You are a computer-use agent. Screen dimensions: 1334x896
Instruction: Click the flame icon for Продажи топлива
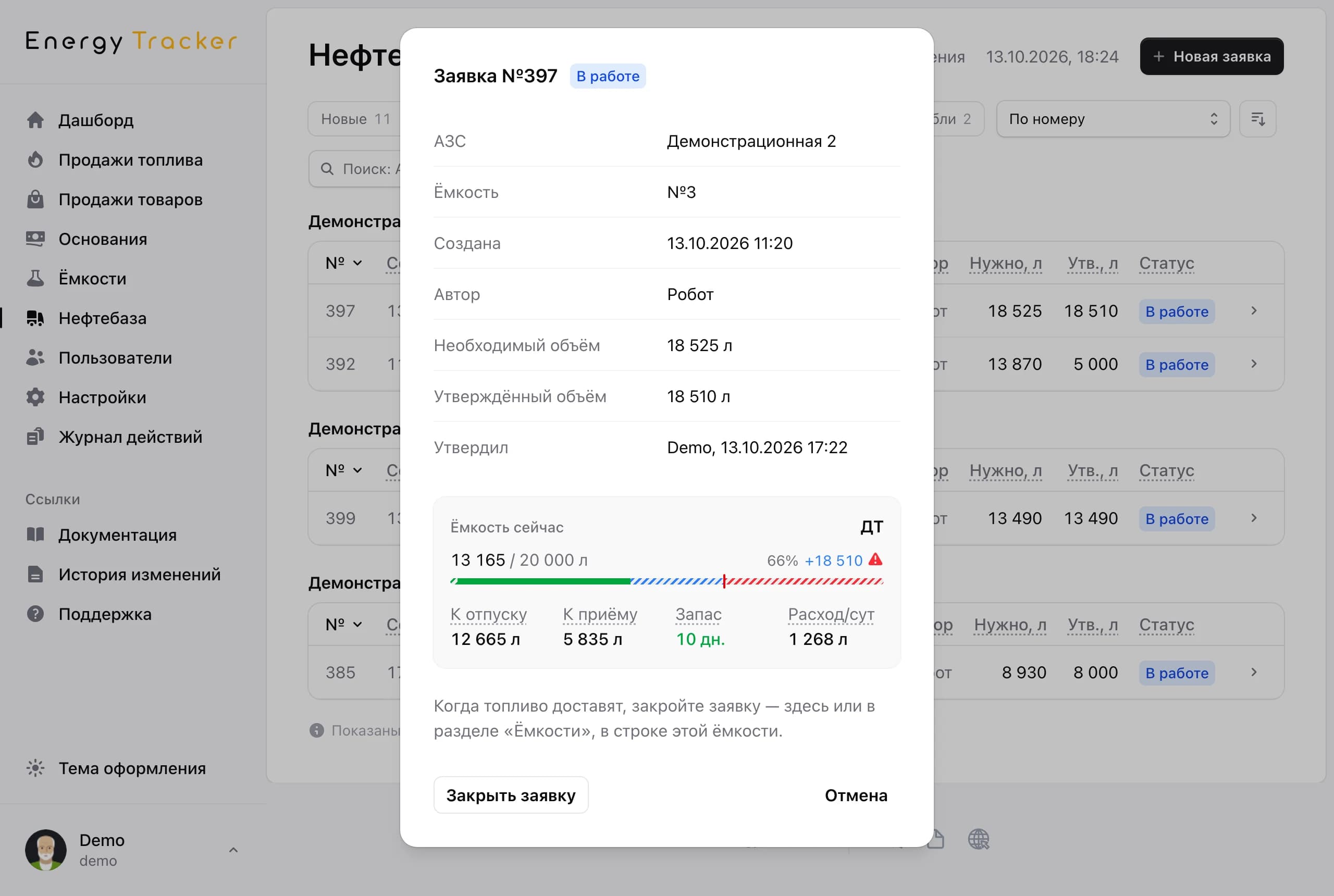pyautogui.click(x=35, y=159)
